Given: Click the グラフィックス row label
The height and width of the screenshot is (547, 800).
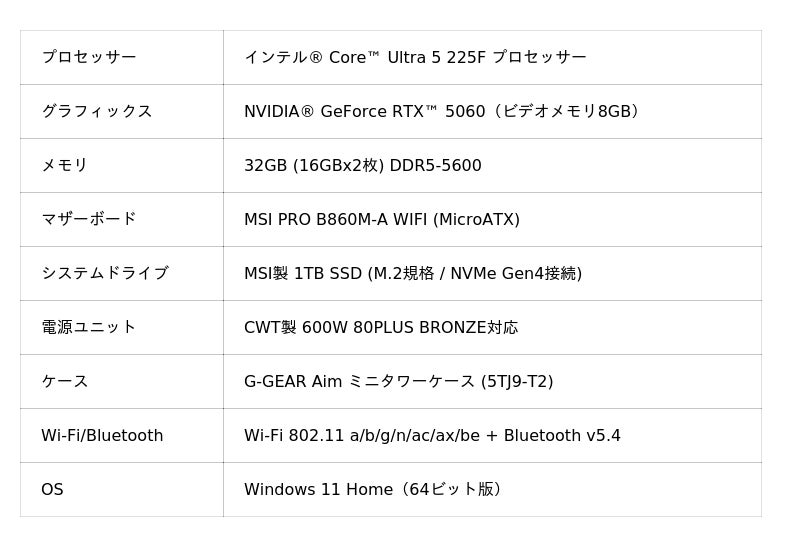Looking at the screenshot, I should pos(97,112).
